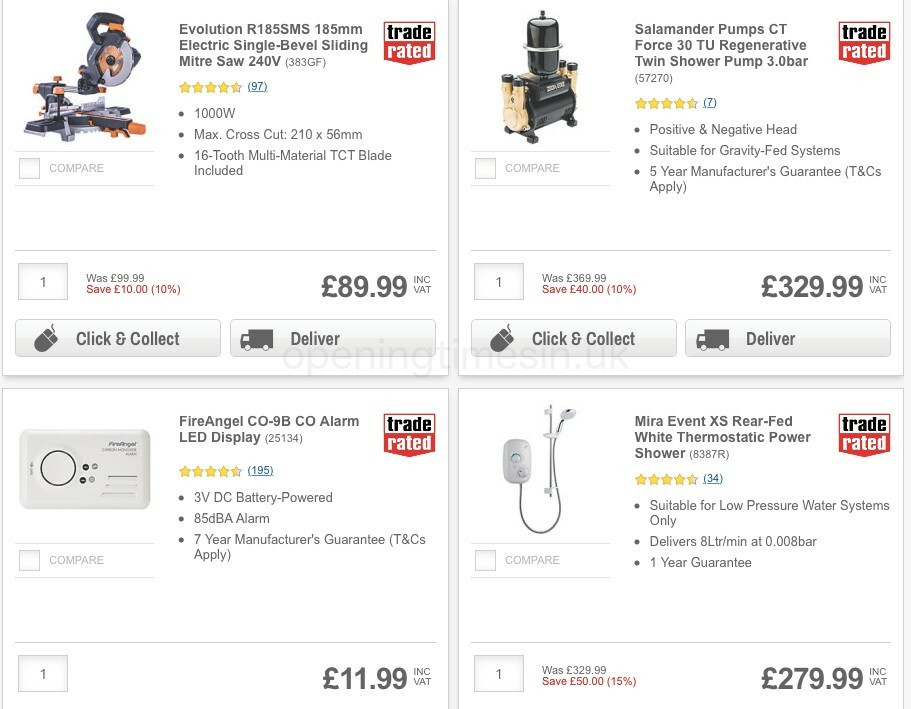Open the (34) reviews link for the Mira shower
The image size is (911, 709).
(712, 479)
